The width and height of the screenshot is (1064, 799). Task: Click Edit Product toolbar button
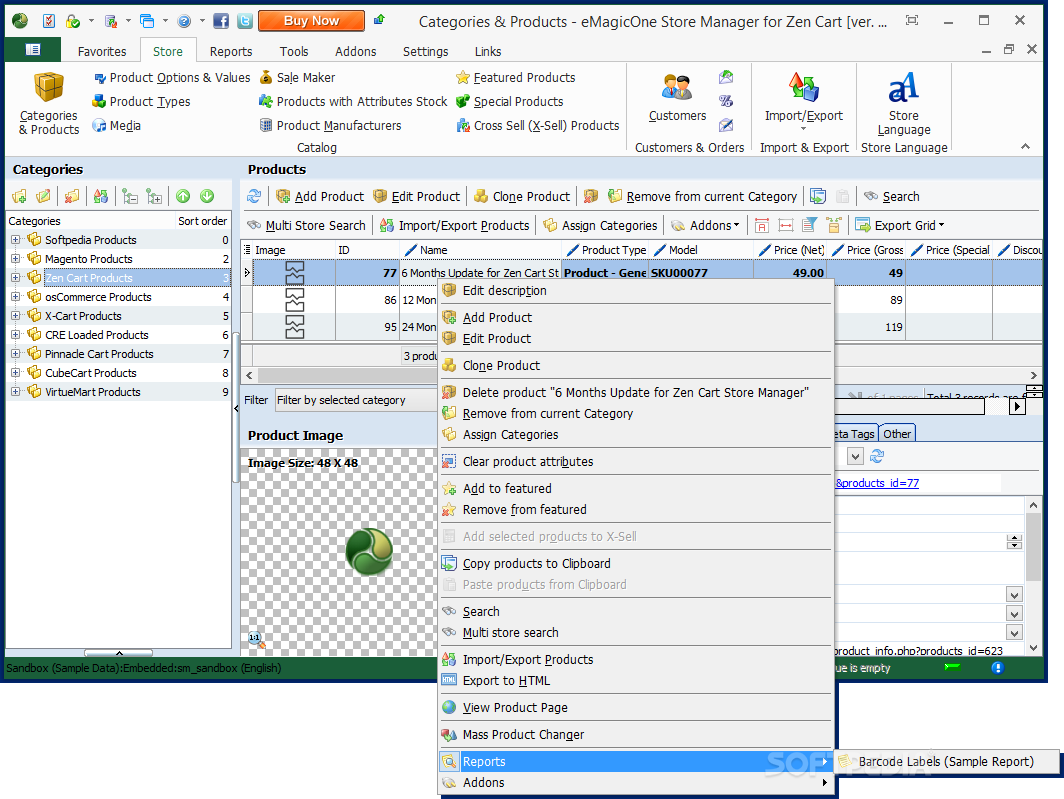pos(417,196)
